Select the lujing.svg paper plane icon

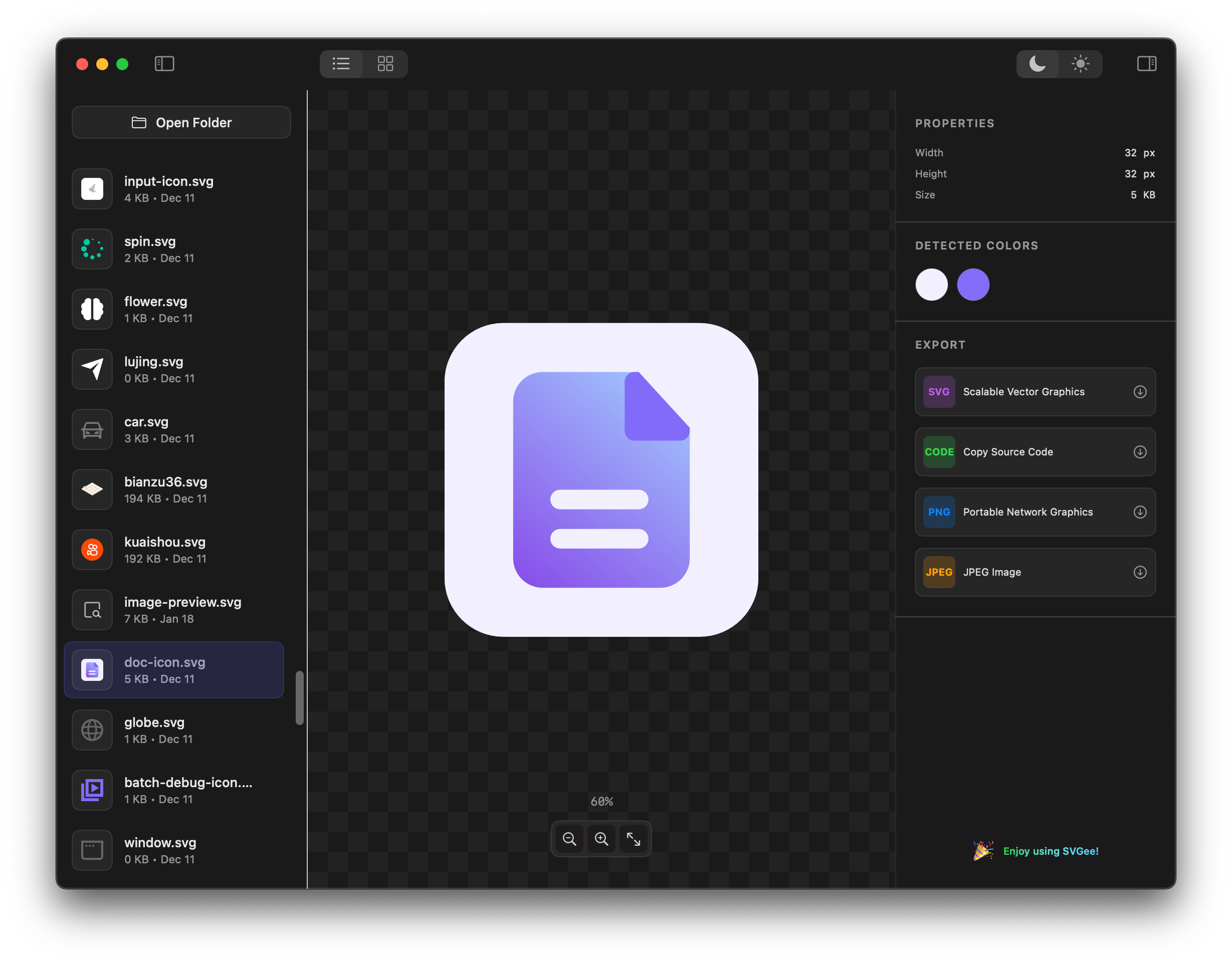(92, 369)
